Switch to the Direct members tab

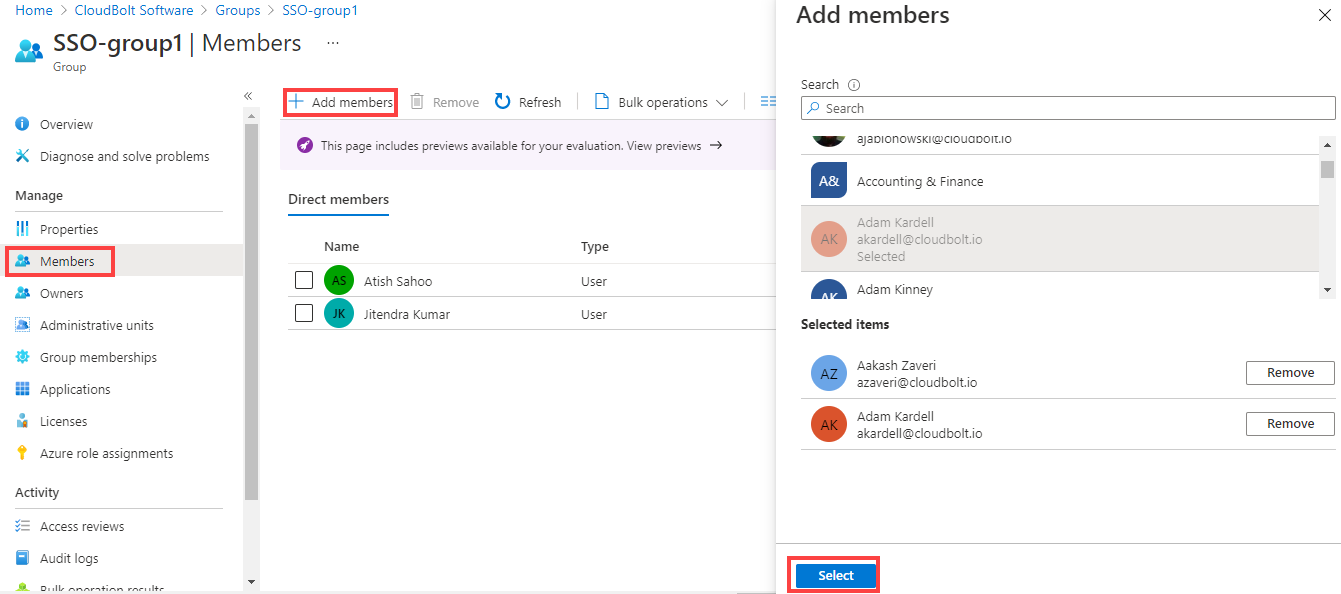click(x=338, y=199)
